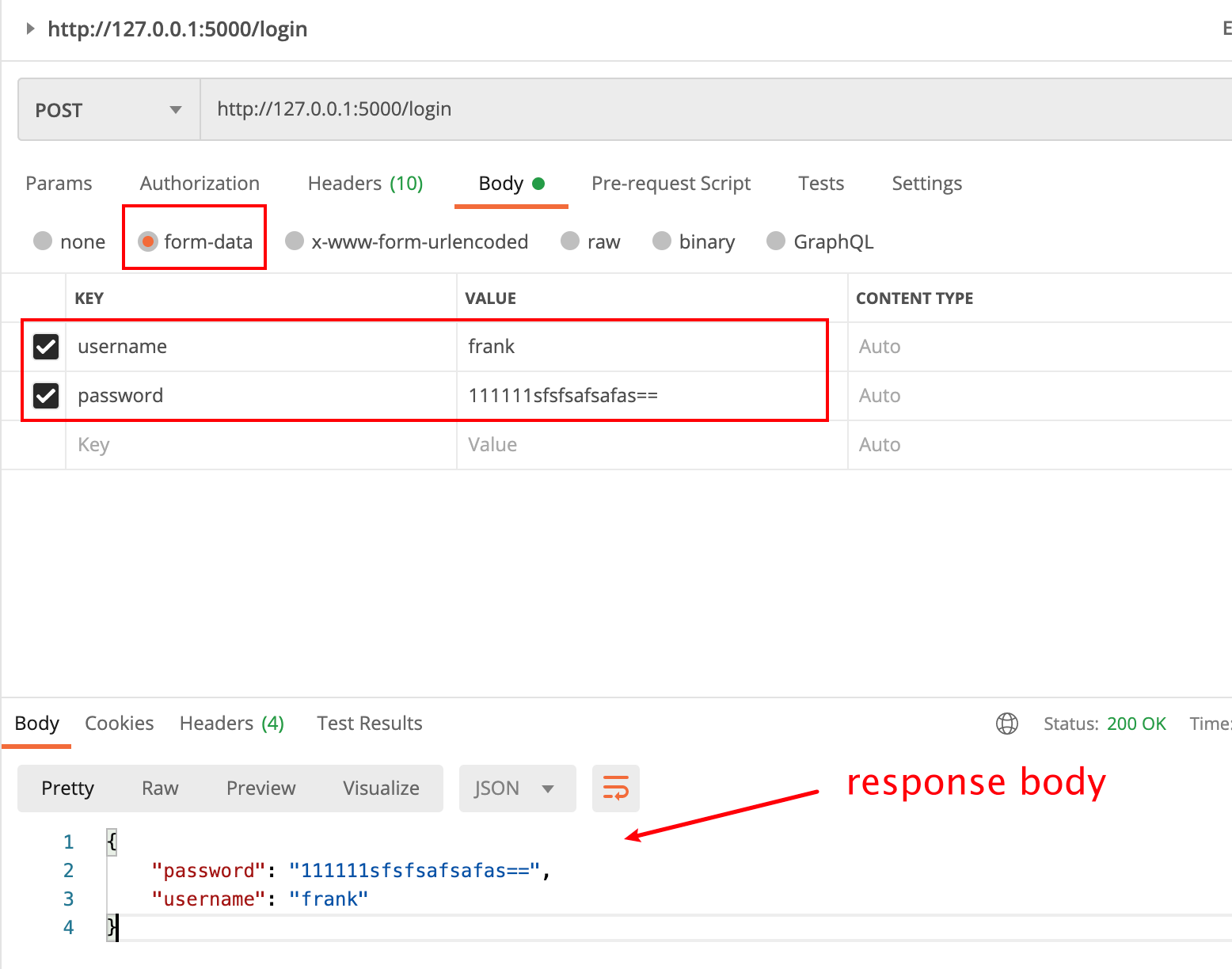
Task: Click line number 1 in response
Action: 68,842
